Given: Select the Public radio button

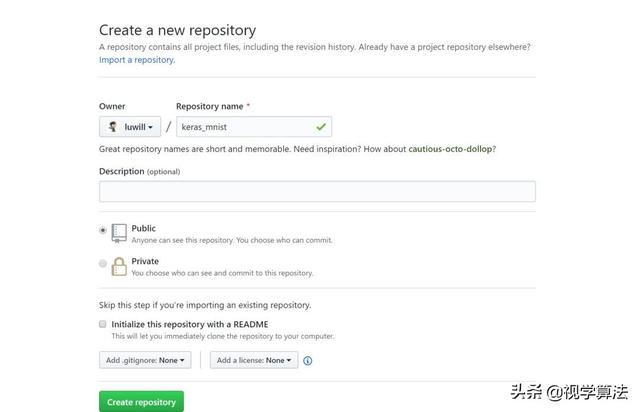Looking at the screenshot, I should coord(103,230).
